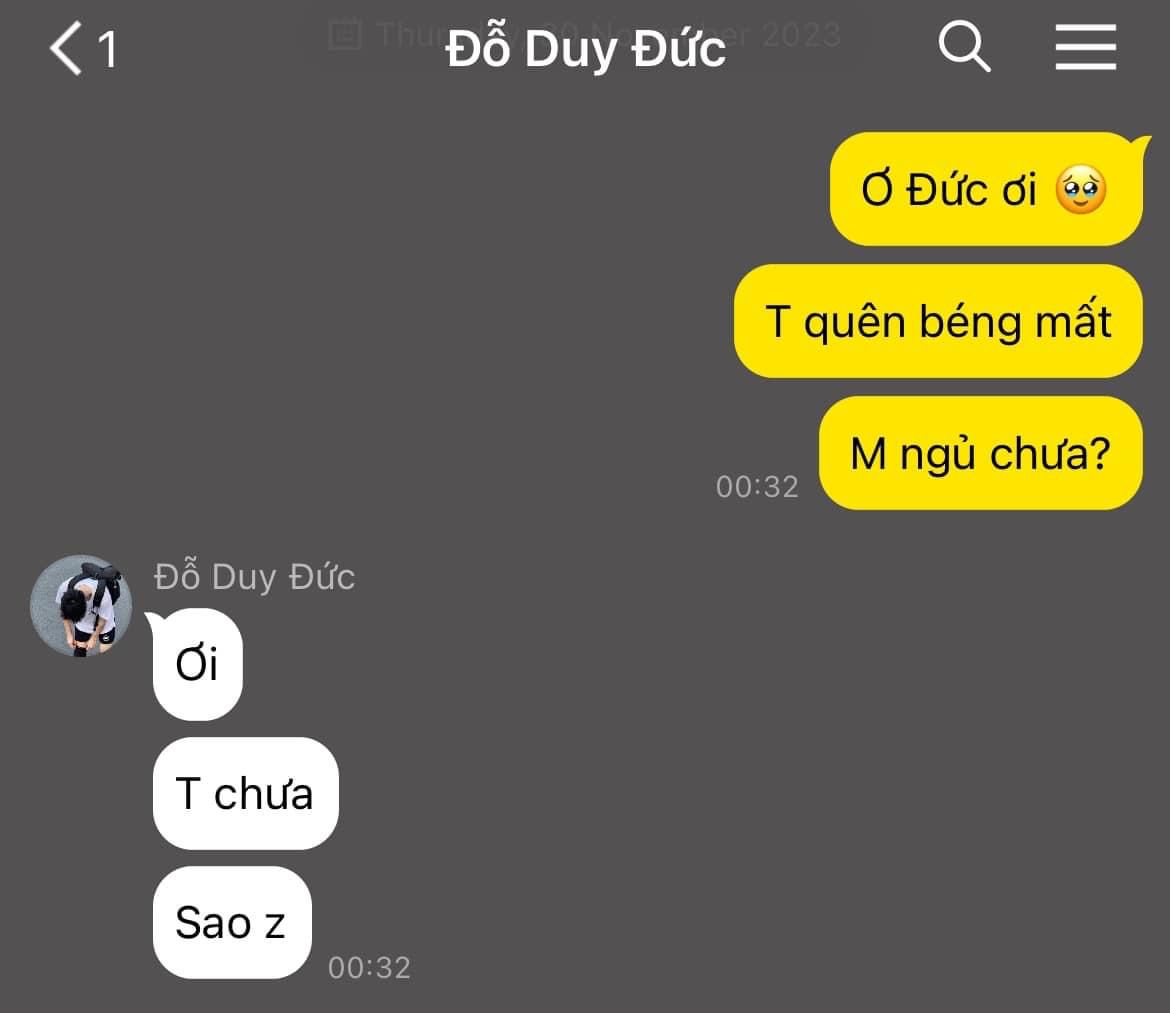Tap the sender name above Ơi bubble
Image resolution: width=1170 pixels, height=1013 pixels.
[254, 577]
